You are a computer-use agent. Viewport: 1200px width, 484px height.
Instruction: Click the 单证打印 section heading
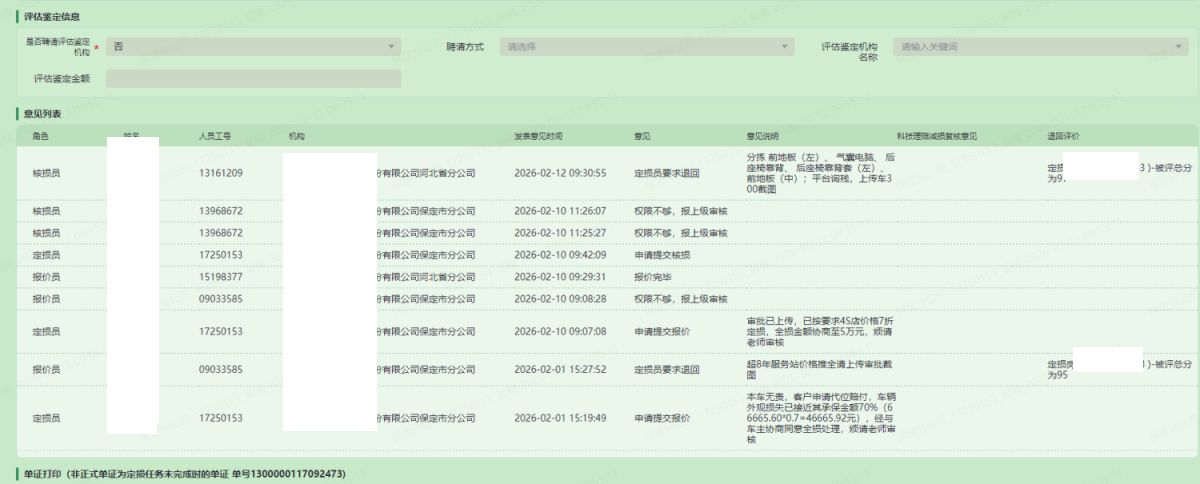tap(44, 473)
